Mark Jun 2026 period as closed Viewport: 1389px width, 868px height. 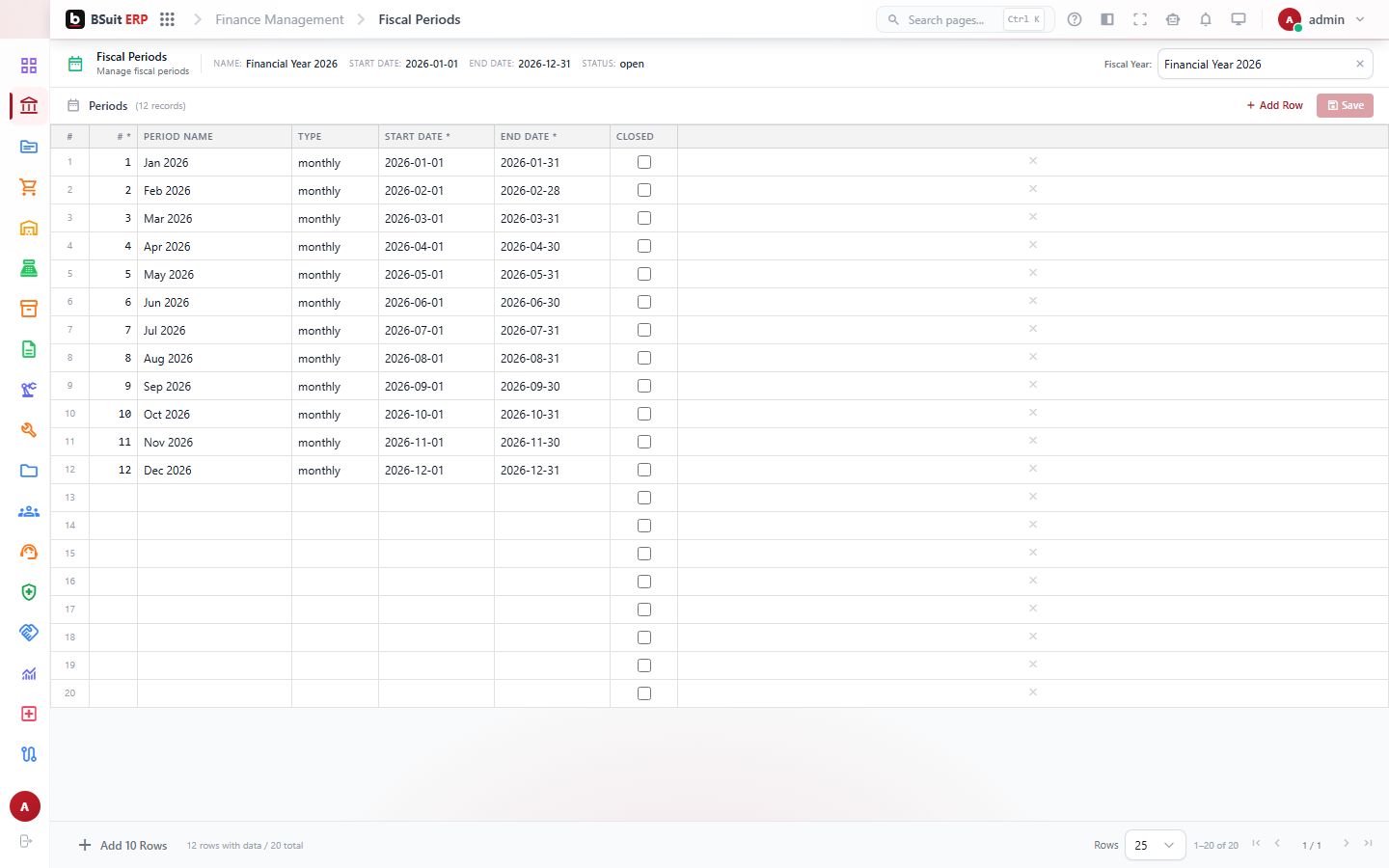click(644, 302)
